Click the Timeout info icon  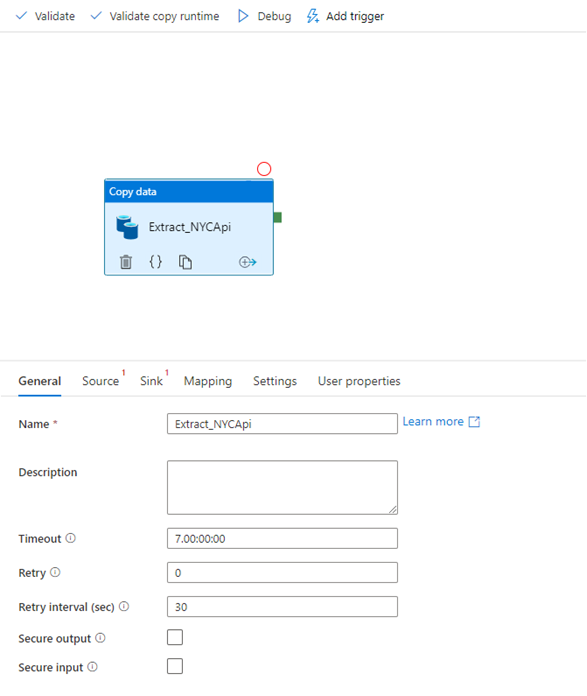71,538
